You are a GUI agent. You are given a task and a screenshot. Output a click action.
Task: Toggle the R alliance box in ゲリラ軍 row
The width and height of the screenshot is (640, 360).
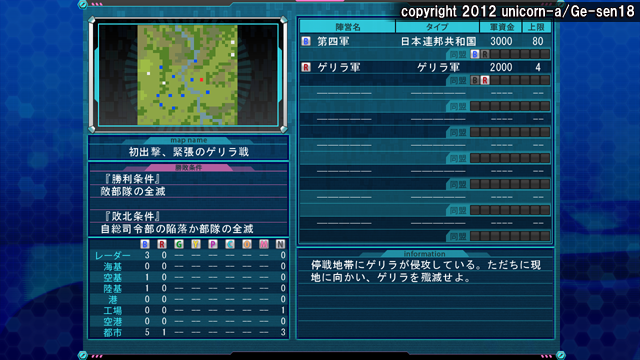(485, 80)
